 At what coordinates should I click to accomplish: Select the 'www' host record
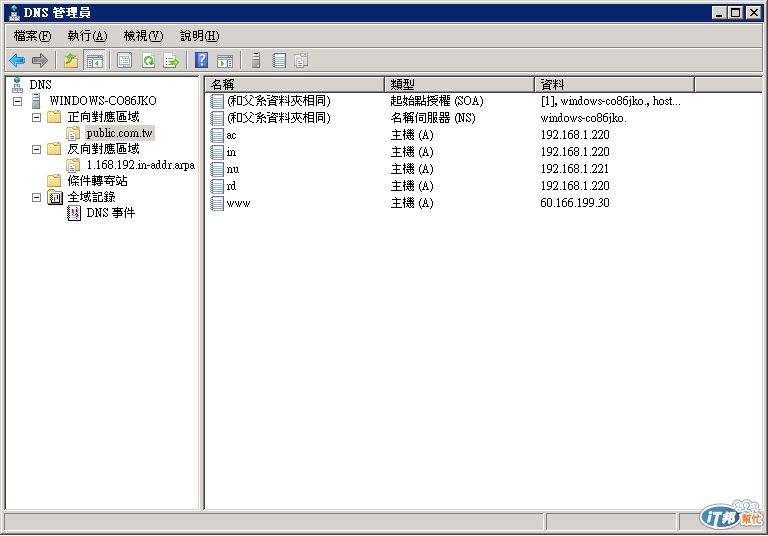238,203
